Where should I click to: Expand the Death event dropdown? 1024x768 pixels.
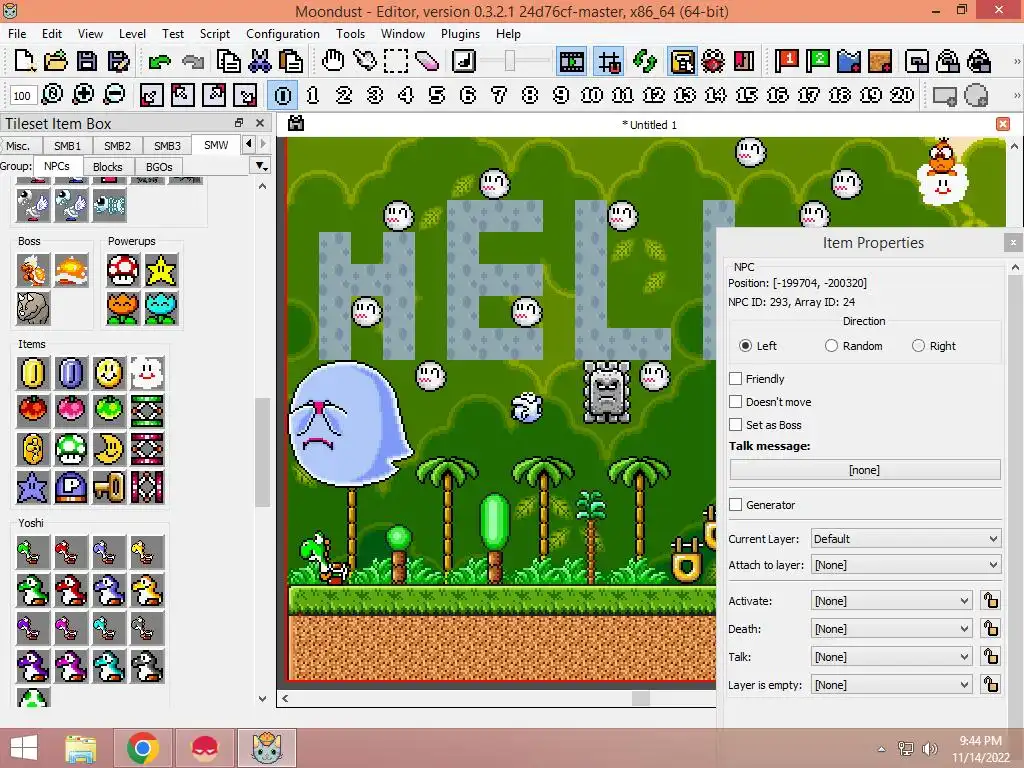[891, 629]
